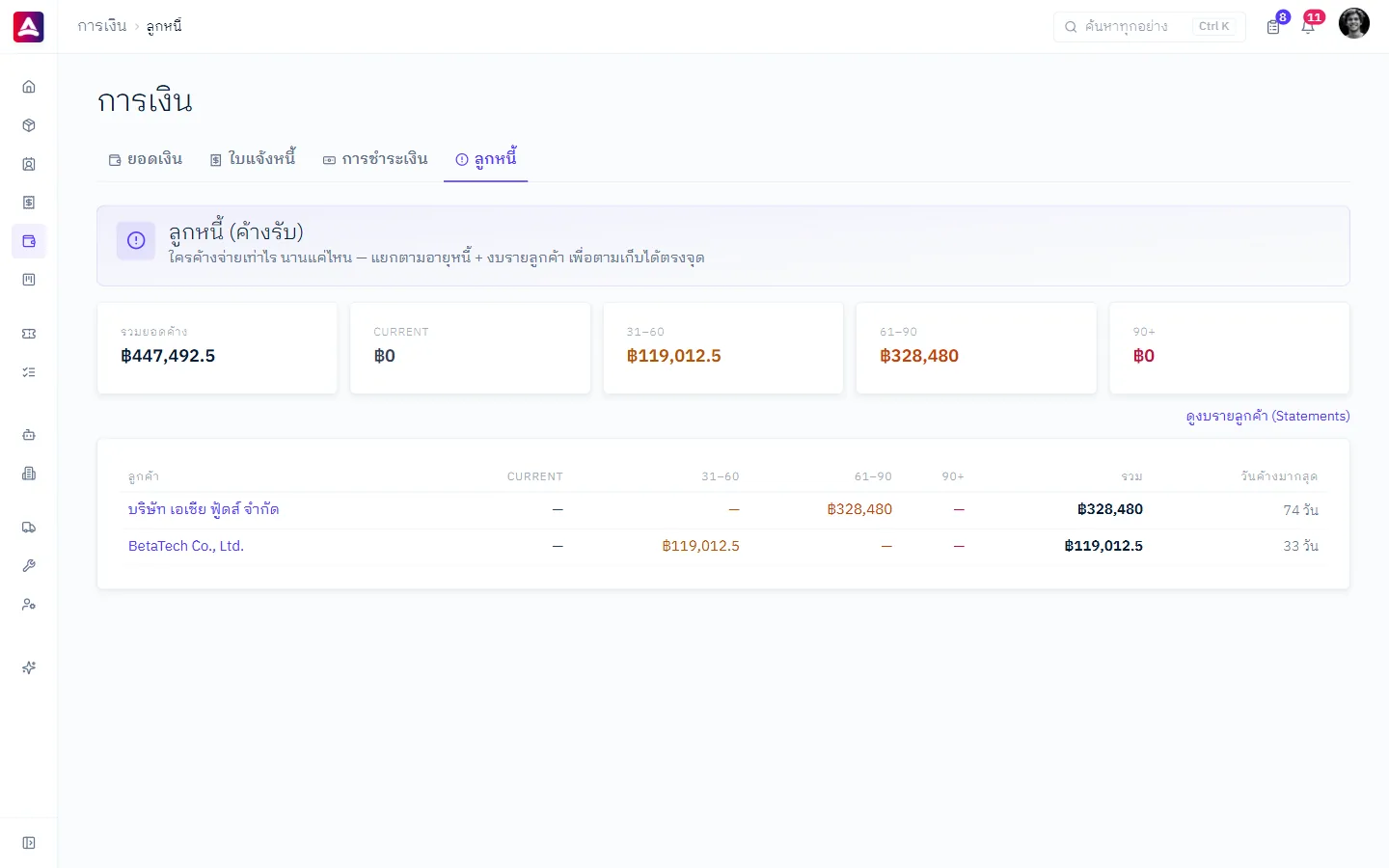This screenshot has height=868, width=1389.
Task: Open the box (products) sidebar icon
Action: pyautogui.click(x=29, y=125)
